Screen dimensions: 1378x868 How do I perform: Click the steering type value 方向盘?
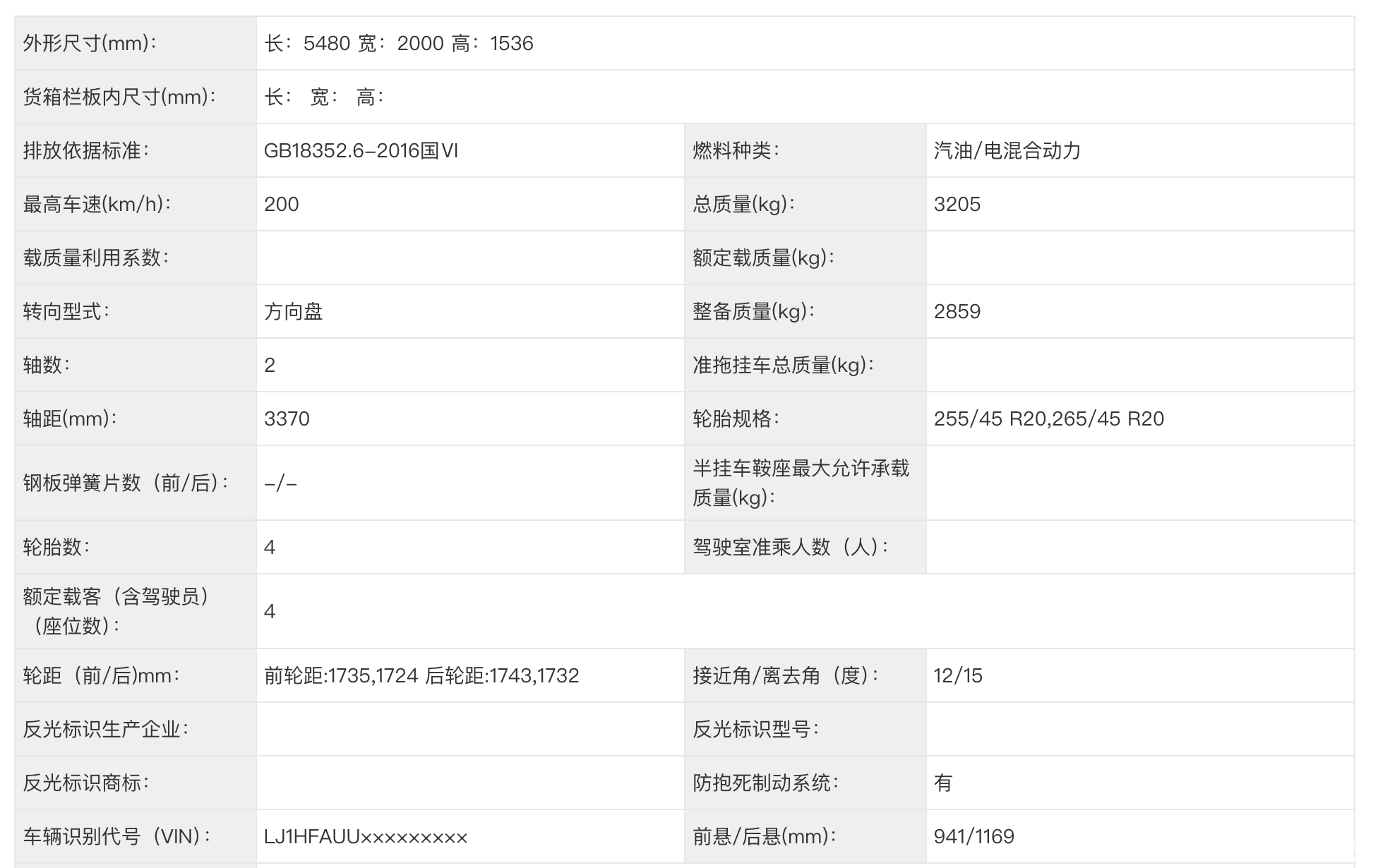pyautogui.click(x=294, y=312)
